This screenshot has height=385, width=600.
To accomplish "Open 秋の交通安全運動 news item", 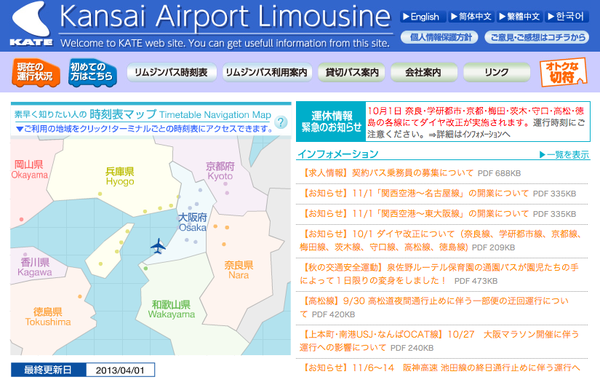I will point(439,274).
